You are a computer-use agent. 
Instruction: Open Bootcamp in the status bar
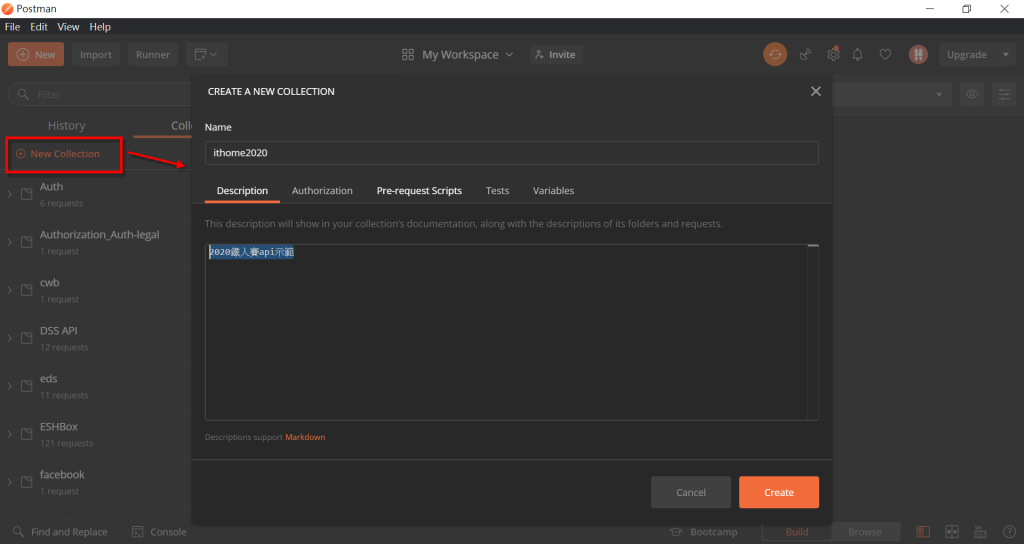tap(704, 532)
